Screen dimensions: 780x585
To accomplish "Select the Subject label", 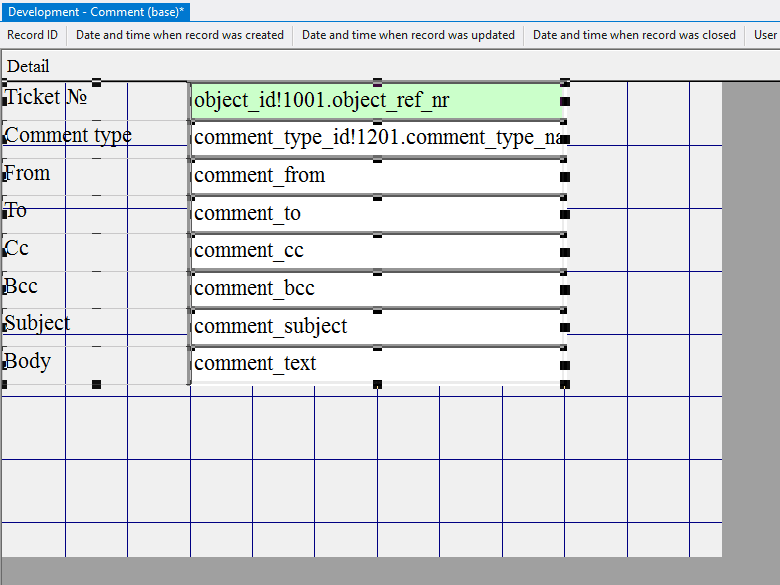I will pos(38,323).
